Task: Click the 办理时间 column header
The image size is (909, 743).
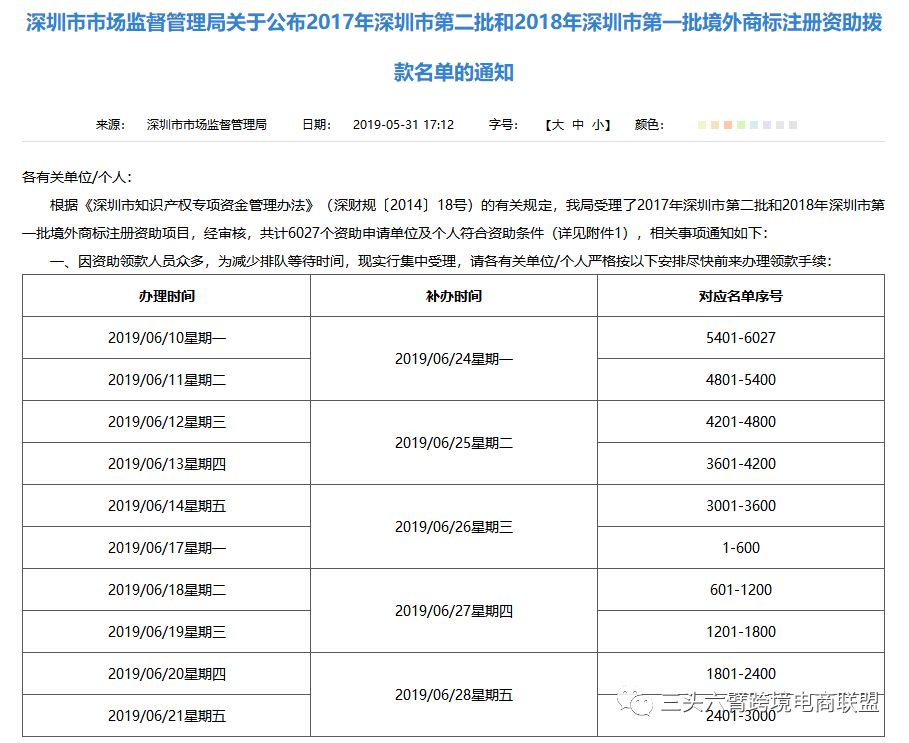Action: tap(166, 296)
